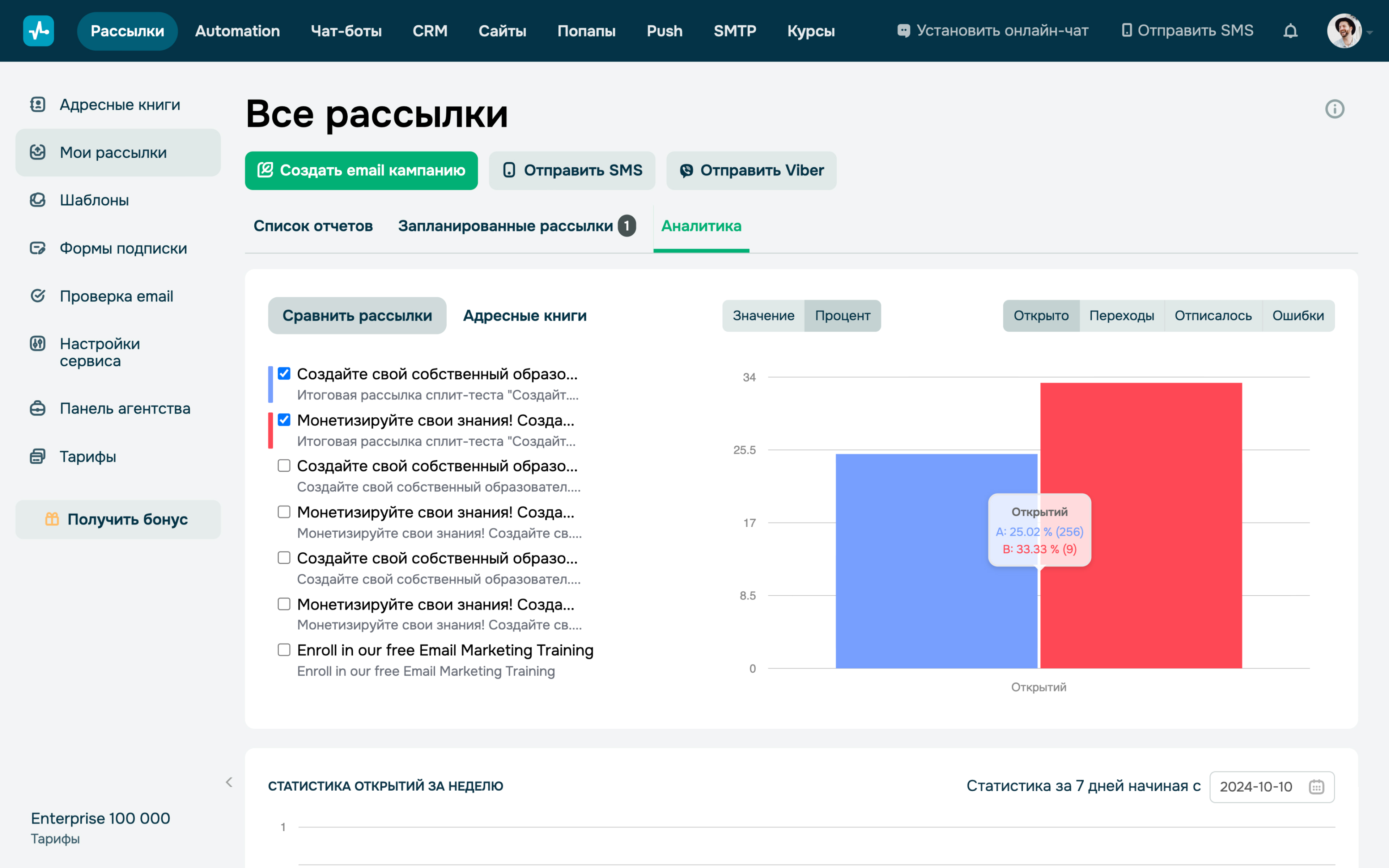Screen dimensions: 1389x868
Task: Click the phone icon beside header Отправить SMS
Action: tap(1127, 30)
